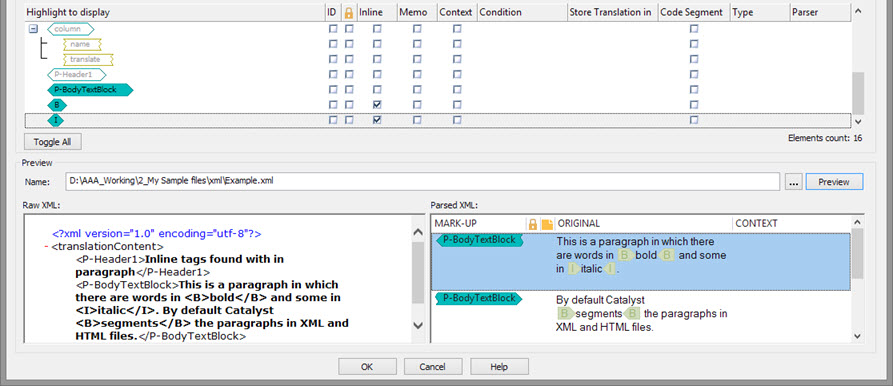Click the Code Segment column header
Image resolution: width=893 pixels, height=386 pixels.
pyautogui.click(x=694, y=13)
